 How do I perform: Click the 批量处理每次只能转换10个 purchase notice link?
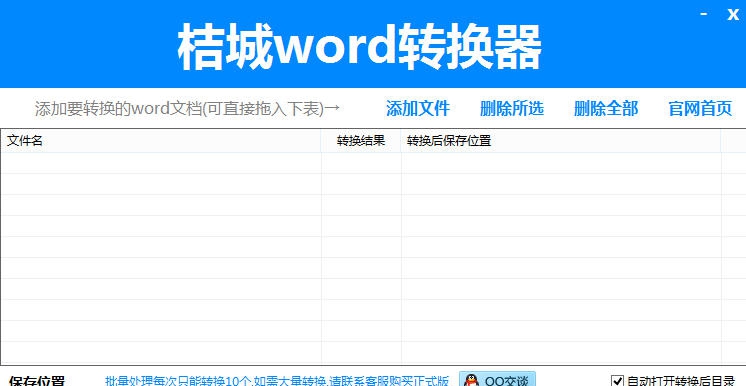(x=277, y=381)
